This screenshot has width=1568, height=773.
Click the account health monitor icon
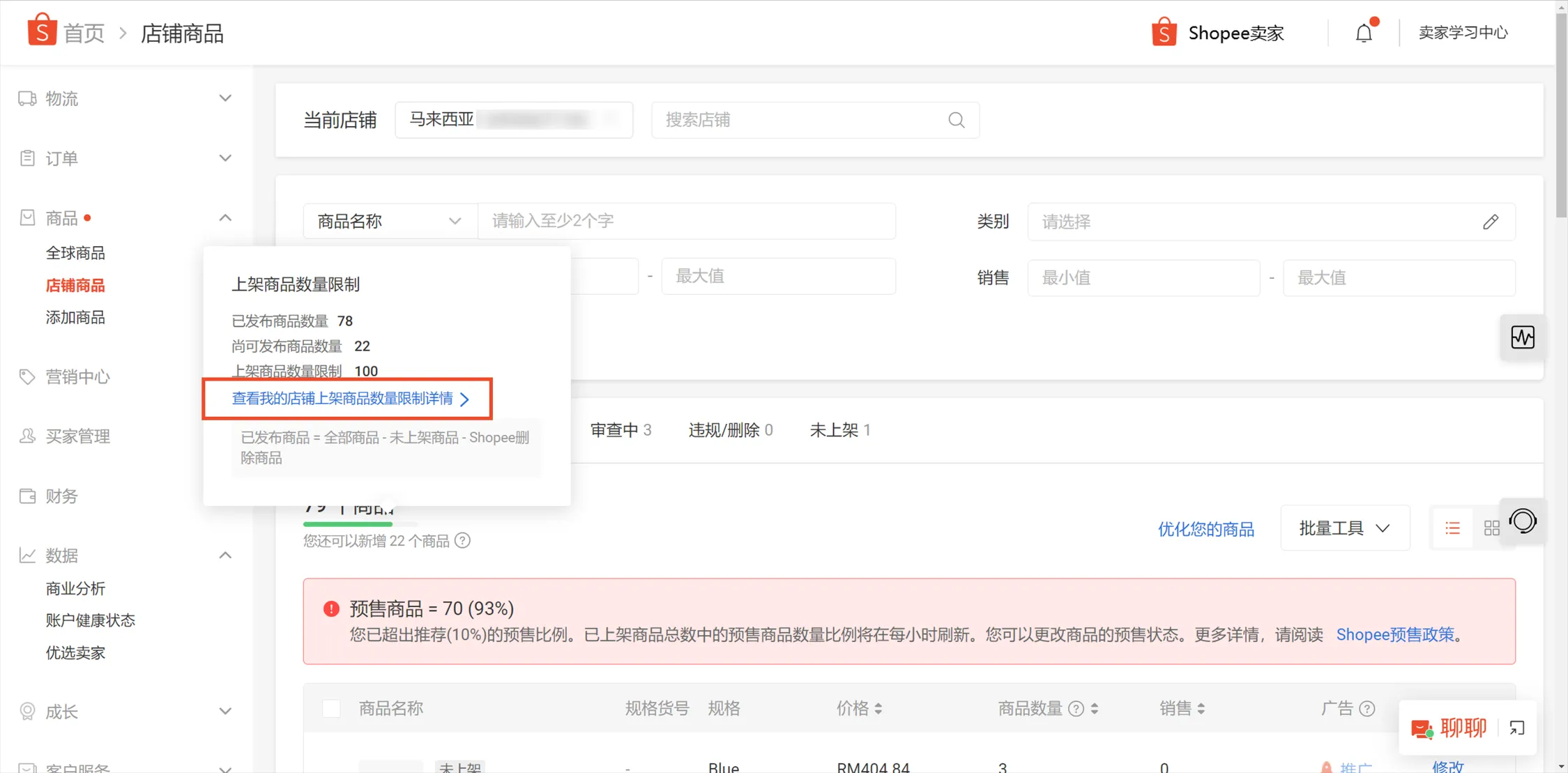tap(1523, 337)
